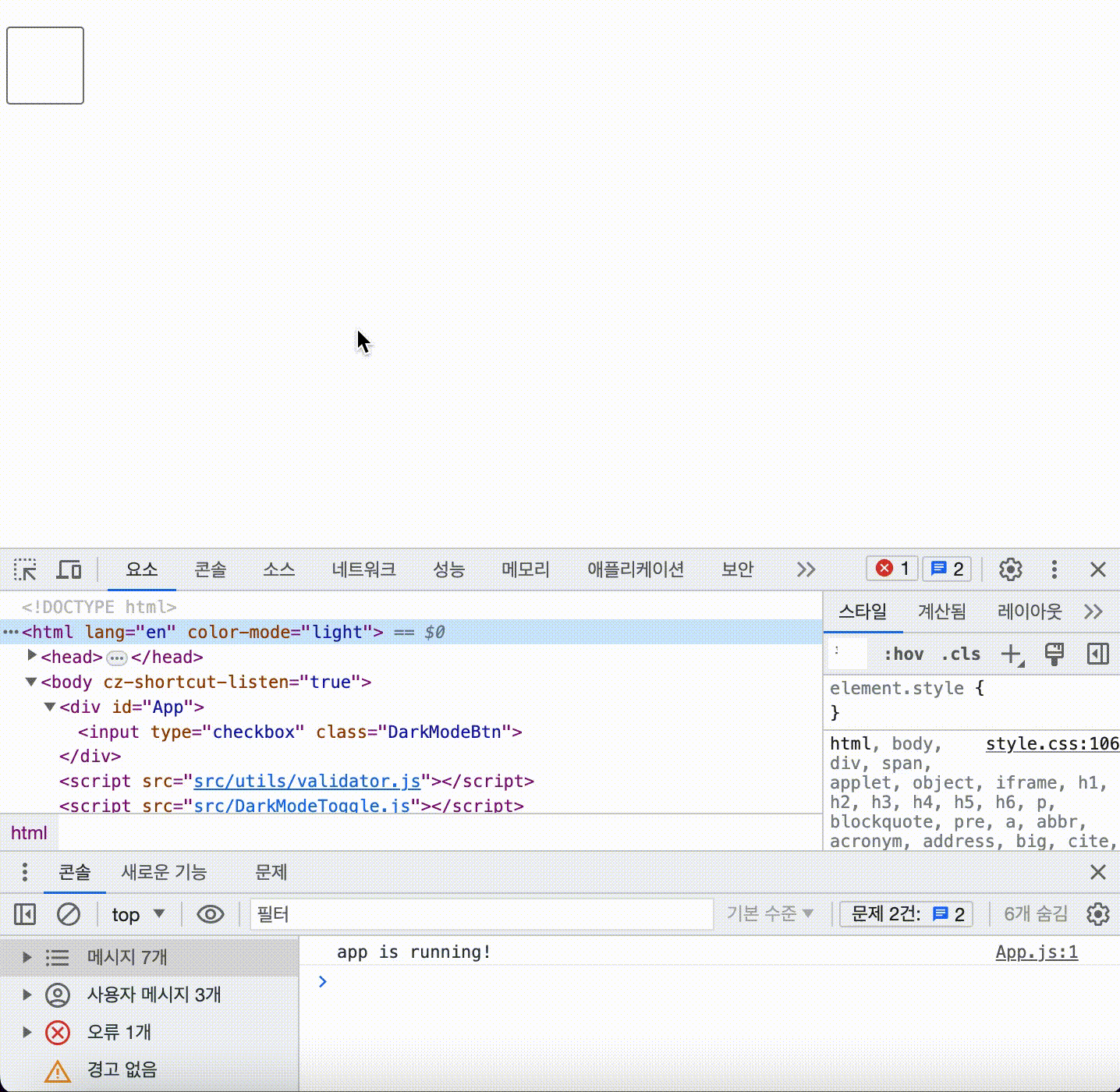The width and height of the screenshot is (1120, 1092).
Task: Toggle the .cls element classes button
Action: click(x=961, y=654)
